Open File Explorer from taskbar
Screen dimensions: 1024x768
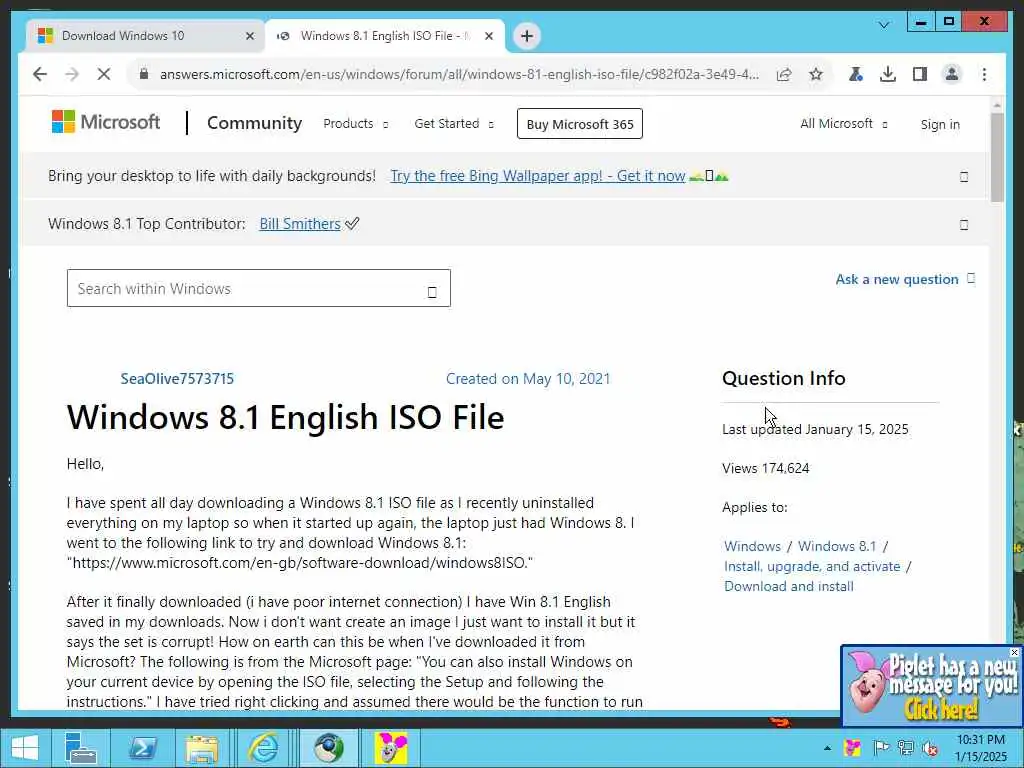pyautogui.click(x=202, y=748)
